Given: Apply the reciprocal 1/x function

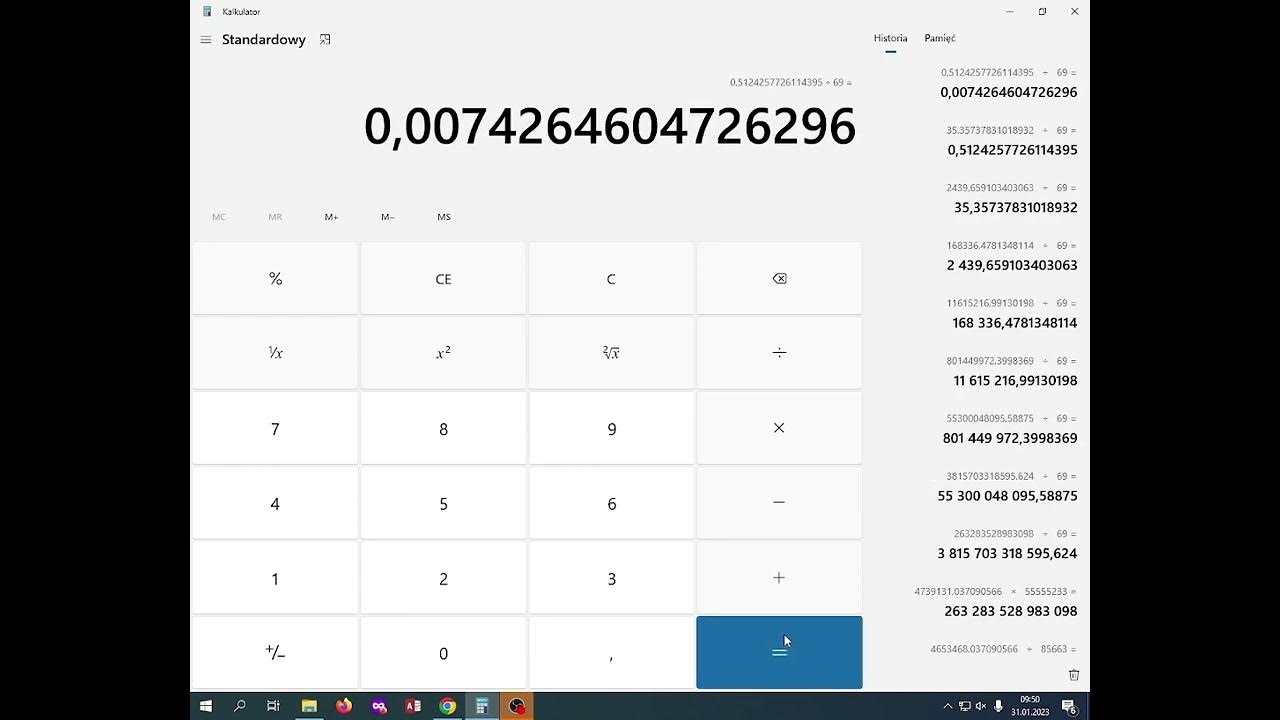Looking at the screenshot, I should point(275,353).
